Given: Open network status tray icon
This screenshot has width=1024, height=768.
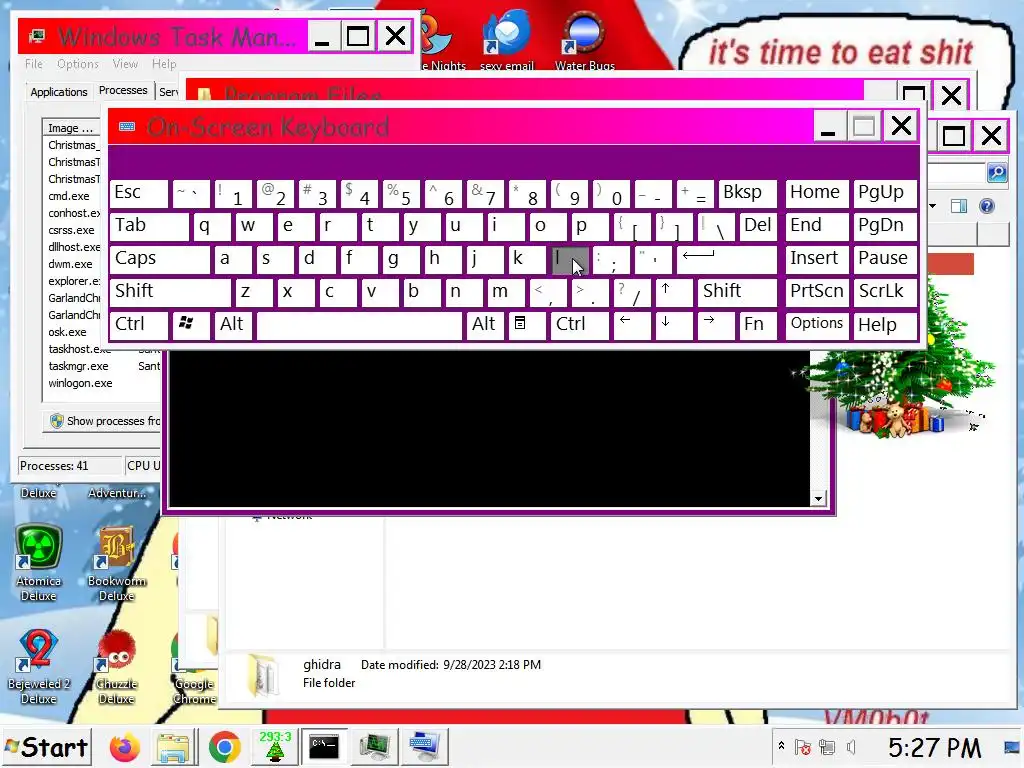Looking at the screenshot, I should [x=827, y=747].
